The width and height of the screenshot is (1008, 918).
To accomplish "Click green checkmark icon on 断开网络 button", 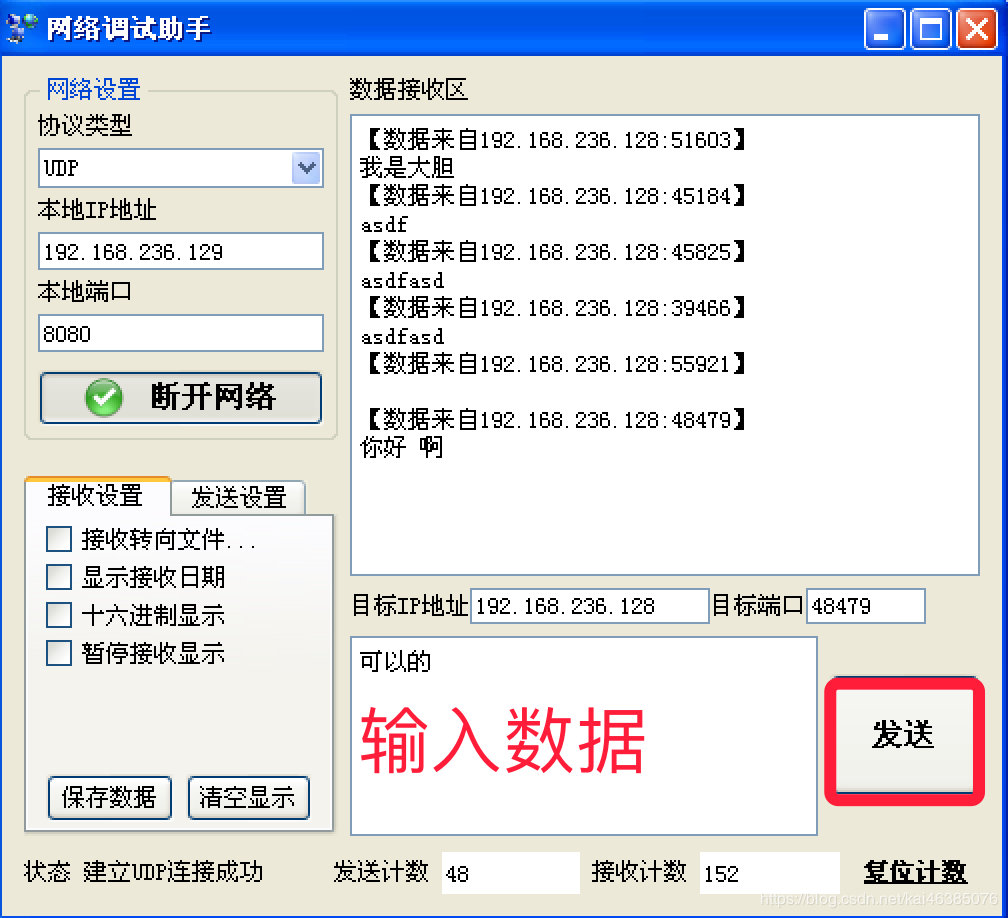I will [x=104, y=397].
